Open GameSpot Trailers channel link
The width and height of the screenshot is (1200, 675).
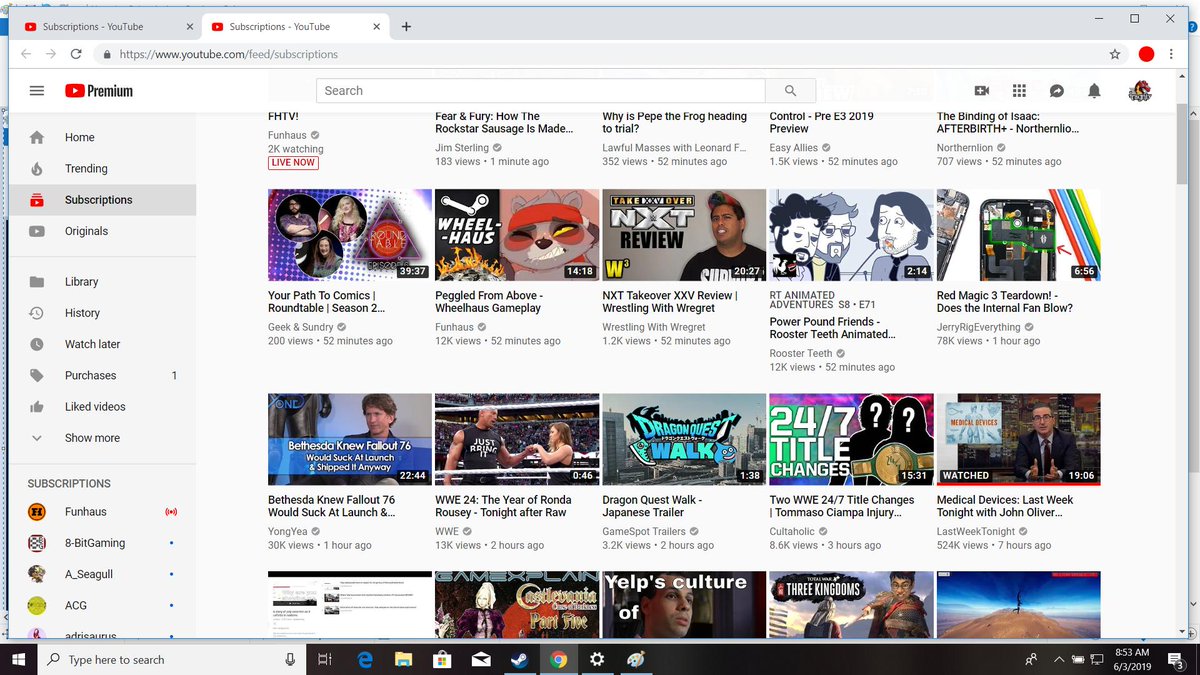coord(644,531)
